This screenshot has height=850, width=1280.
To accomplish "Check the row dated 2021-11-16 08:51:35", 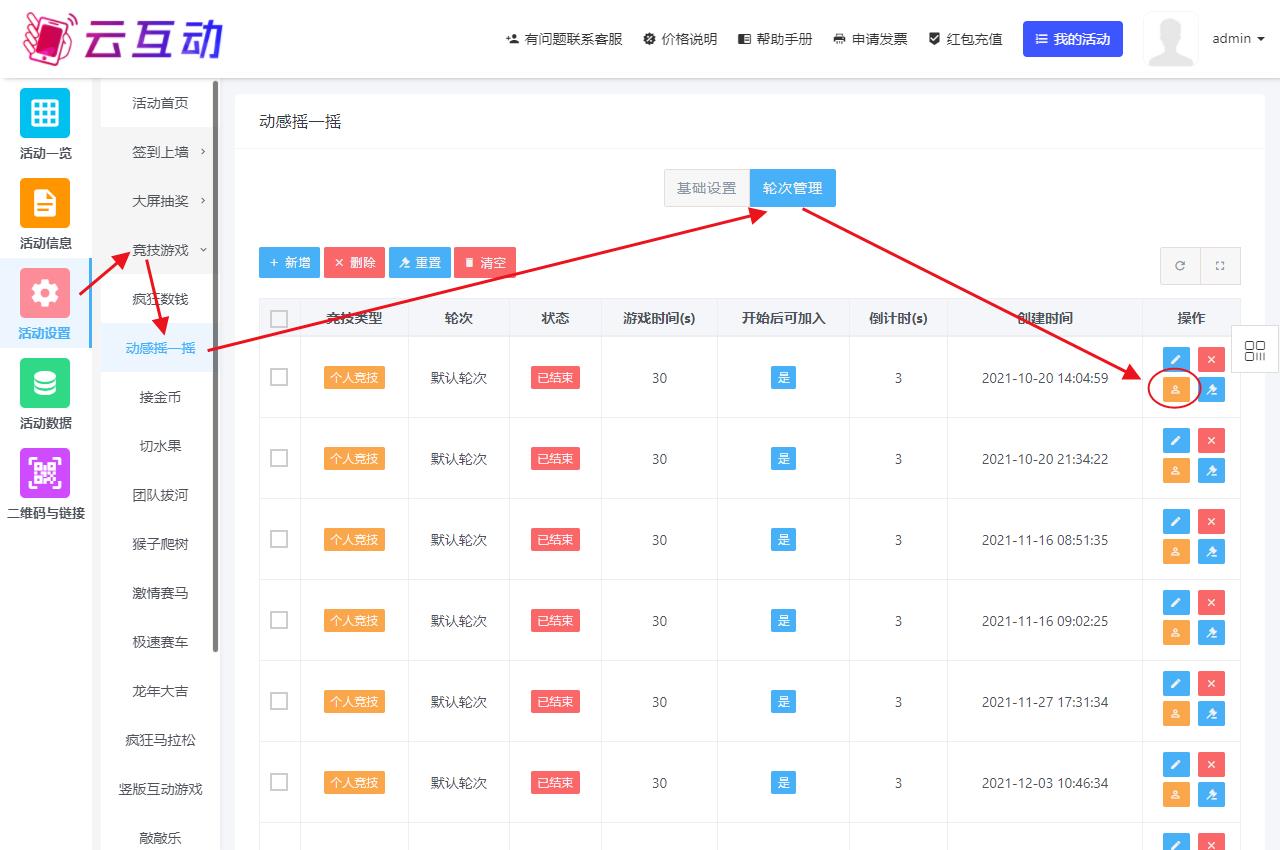I will pyautogui.click(x=279, y=539).
